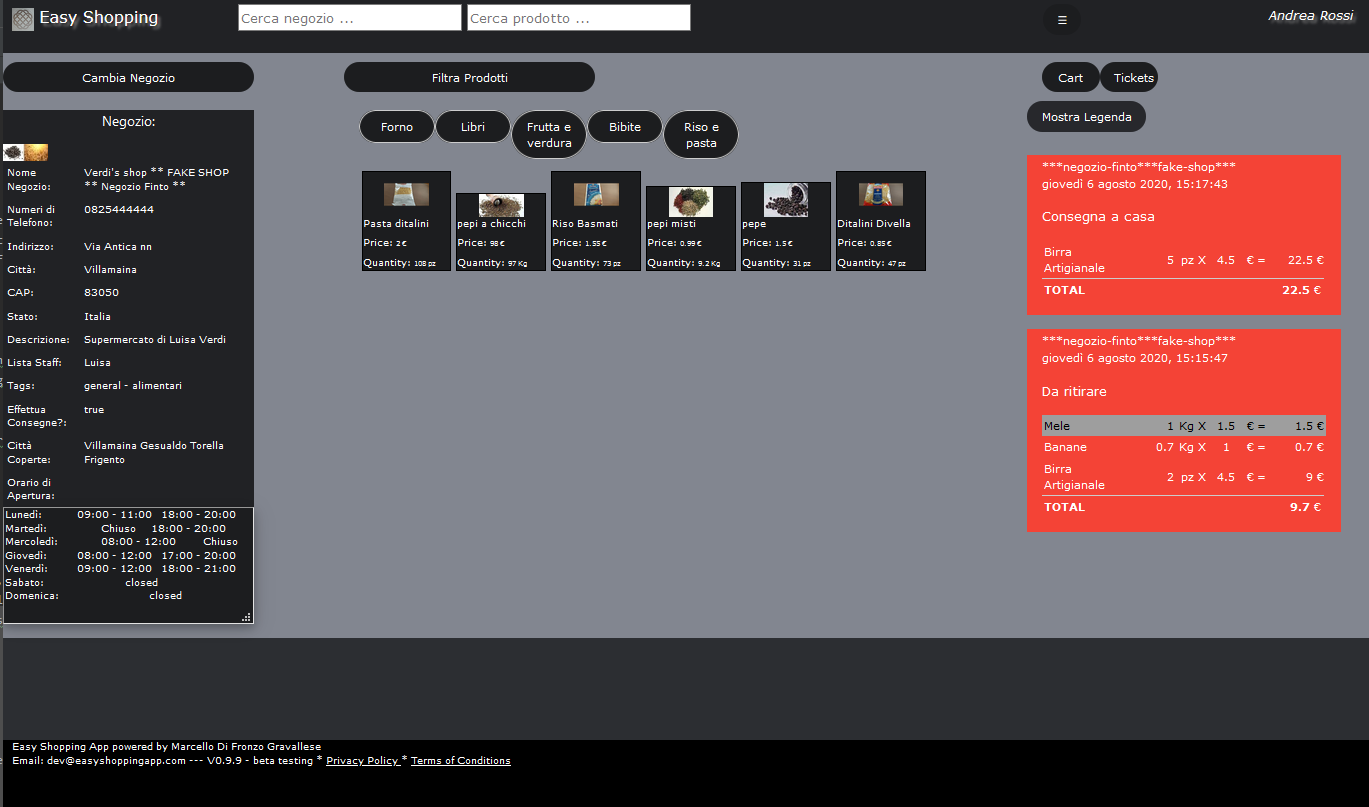Open the Privacy Policy link

click(x=364, y=761)
